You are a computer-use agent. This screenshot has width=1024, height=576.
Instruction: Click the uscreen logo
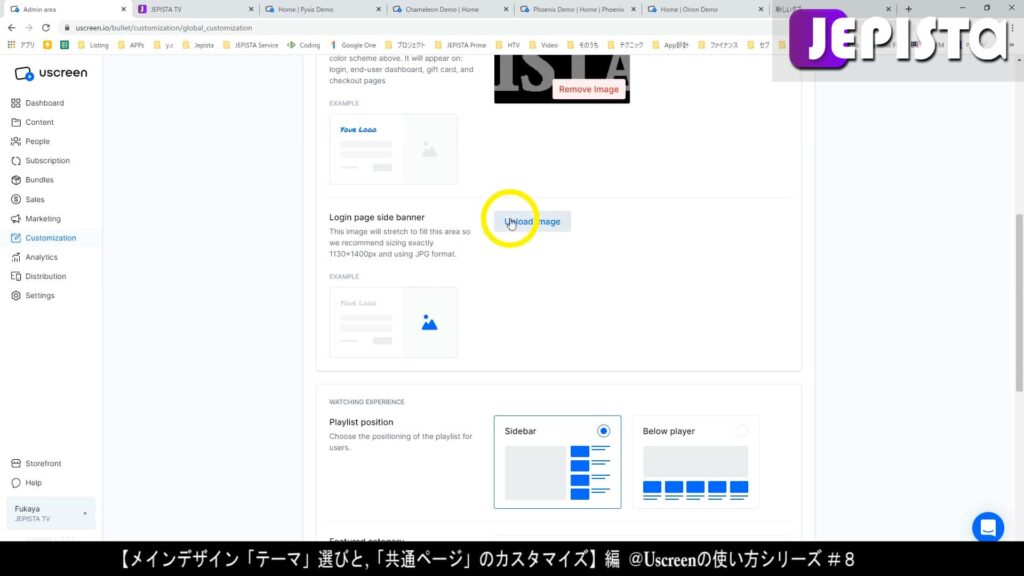(51, 73)
